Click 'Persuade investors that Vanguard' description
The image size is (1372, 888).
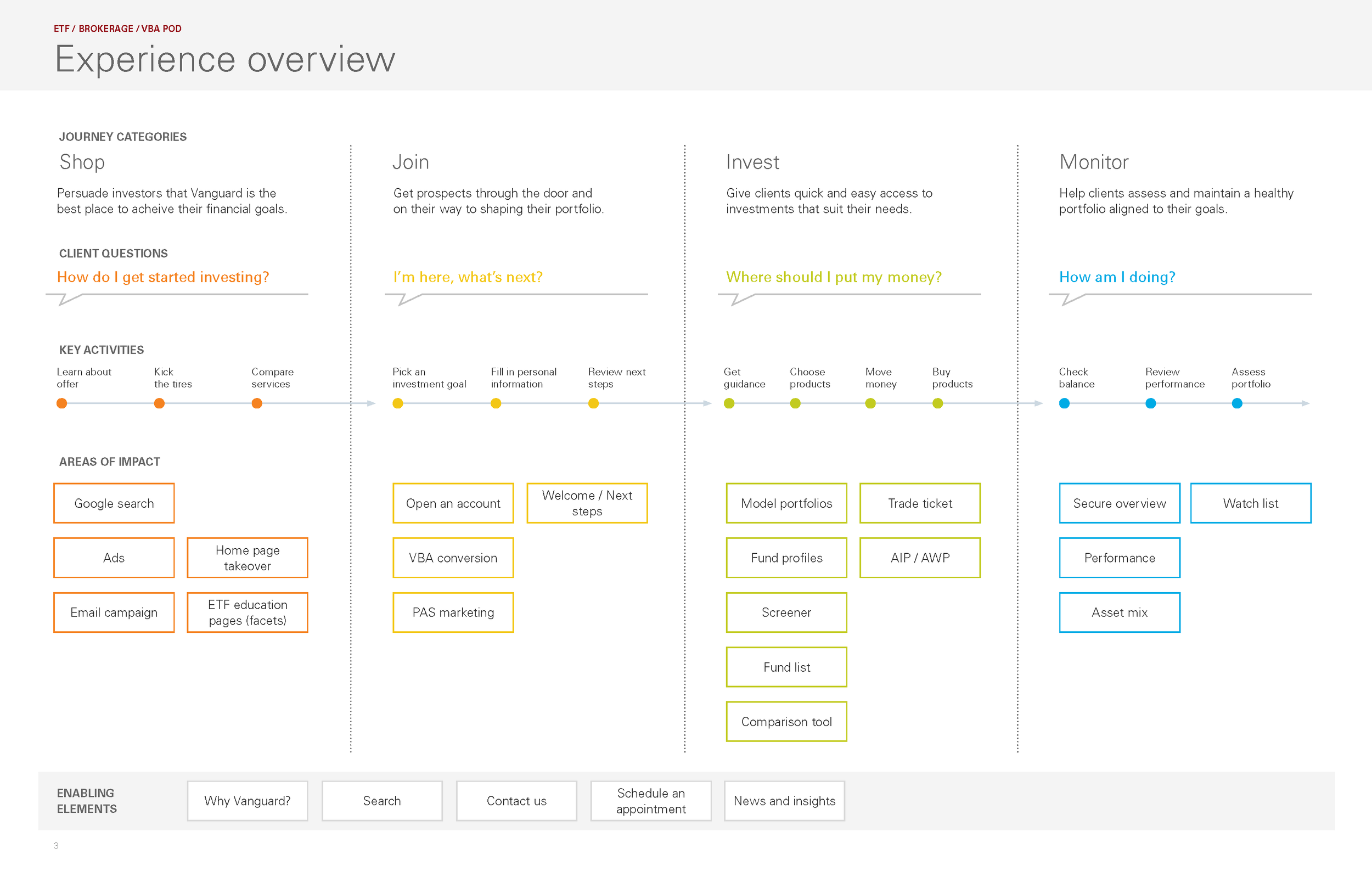point(172,201)
